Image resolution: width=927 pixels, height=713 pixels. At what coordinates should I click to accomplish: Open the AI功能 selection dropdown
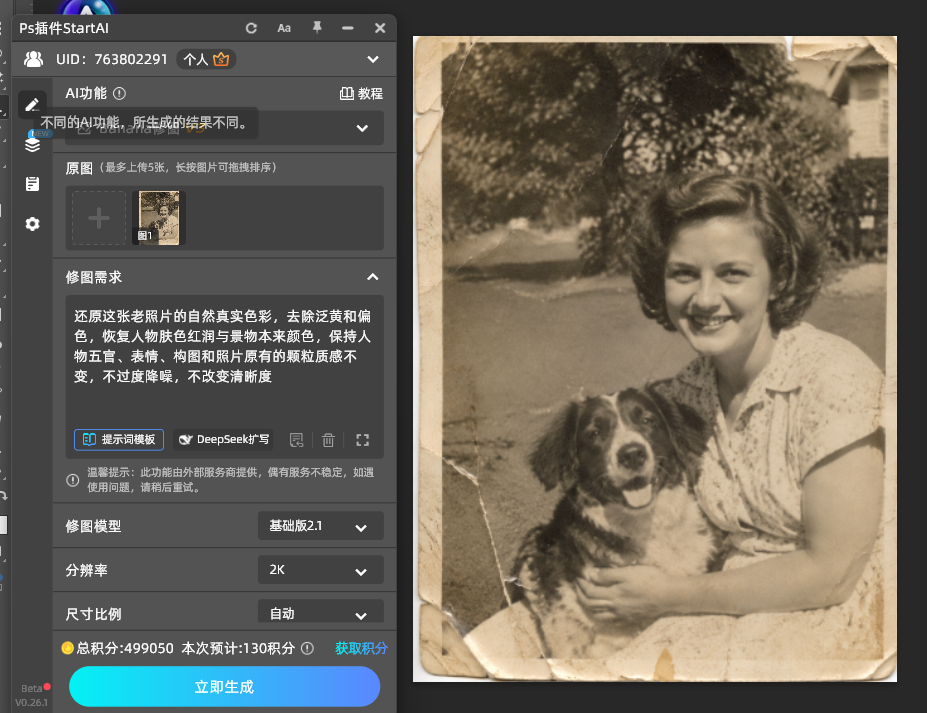(225, 128)
